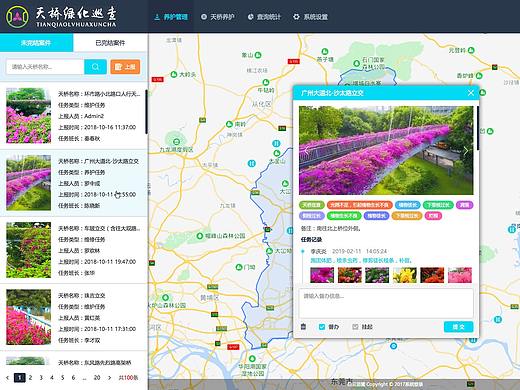Select the 广州大道北-沙太路立交 case row

[74, 183]
